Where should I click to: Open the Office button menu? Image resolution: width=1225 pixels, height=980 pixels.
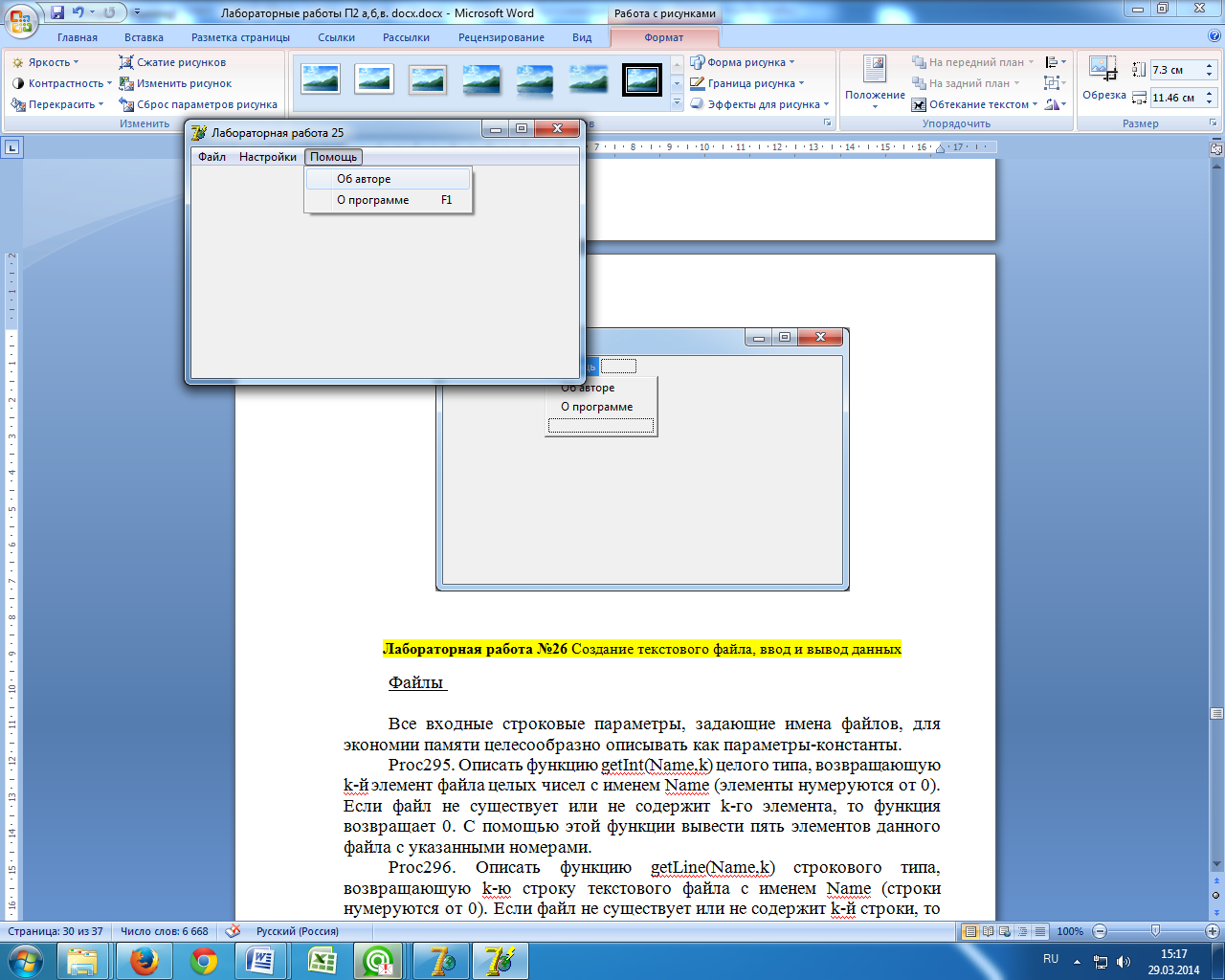tap(21, 21)
